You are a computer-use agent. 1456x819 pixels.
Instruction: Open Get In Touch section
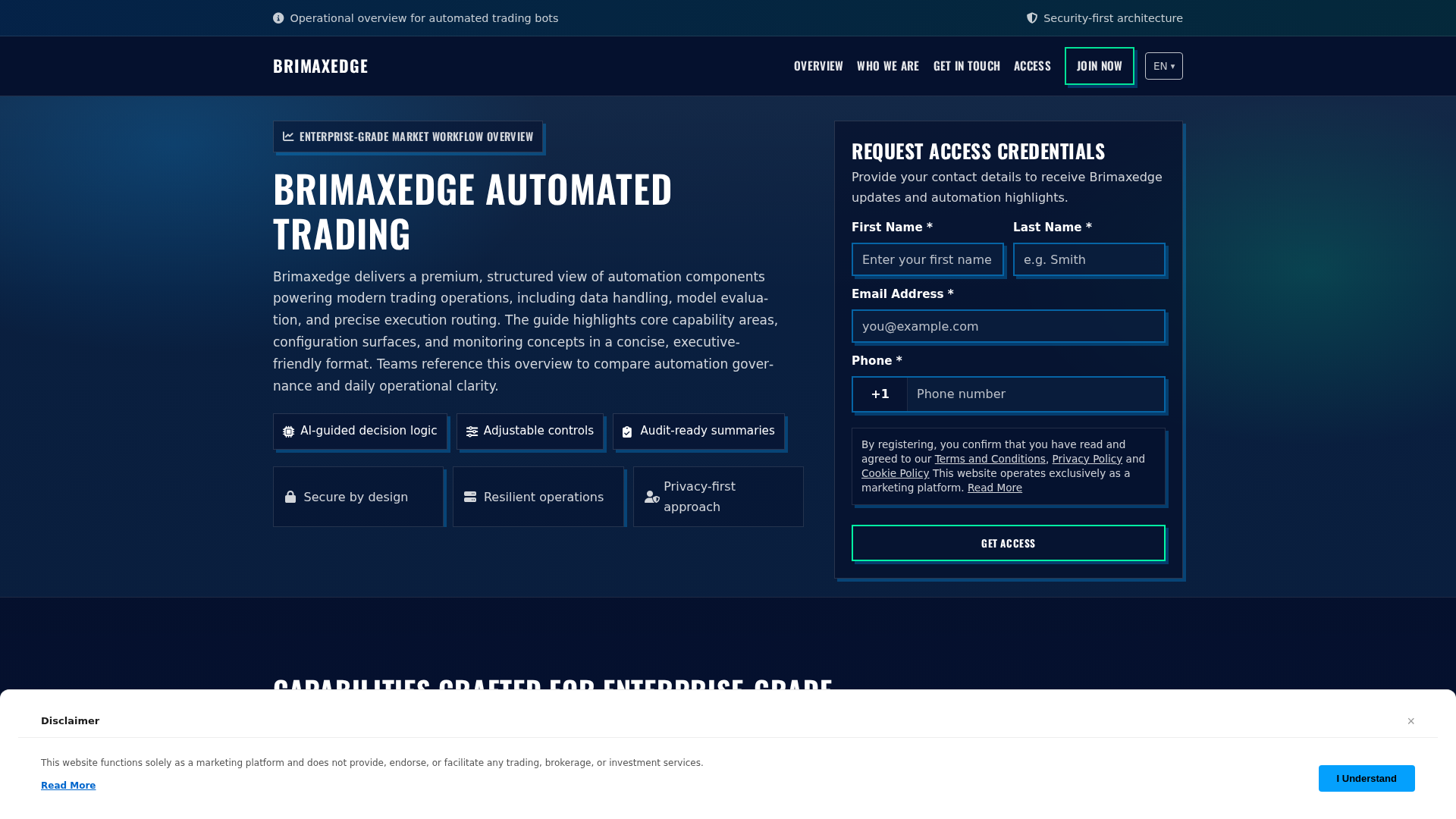click(967, 66)
